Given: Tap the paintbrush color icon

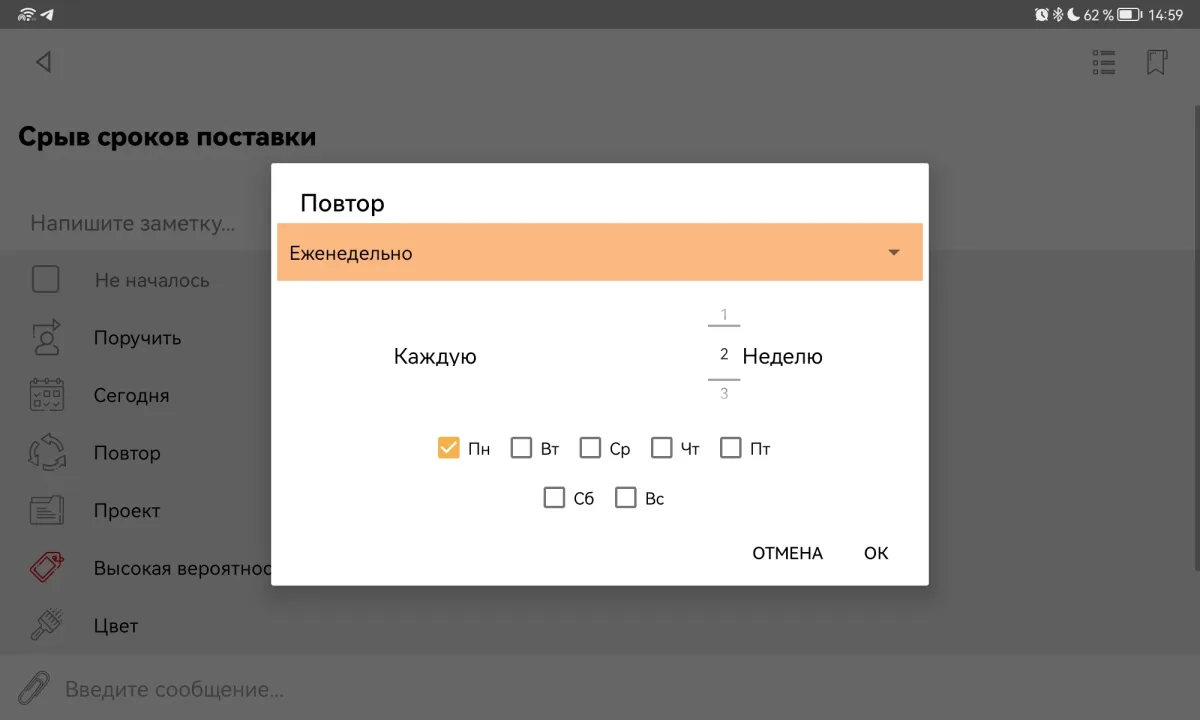Looking at the screenshot, I should [46, 625].
